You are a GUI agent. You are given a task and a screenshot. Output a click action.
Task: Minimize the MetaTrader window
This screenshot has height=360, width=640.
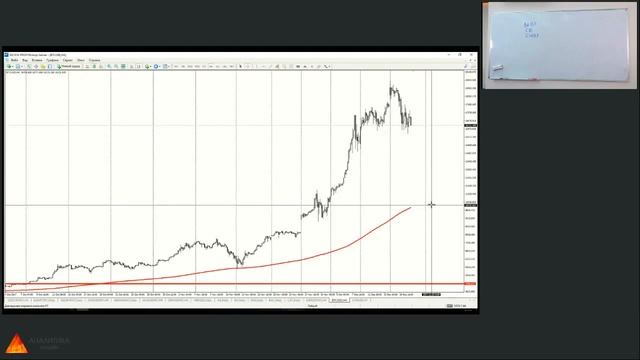click(449, 55)
